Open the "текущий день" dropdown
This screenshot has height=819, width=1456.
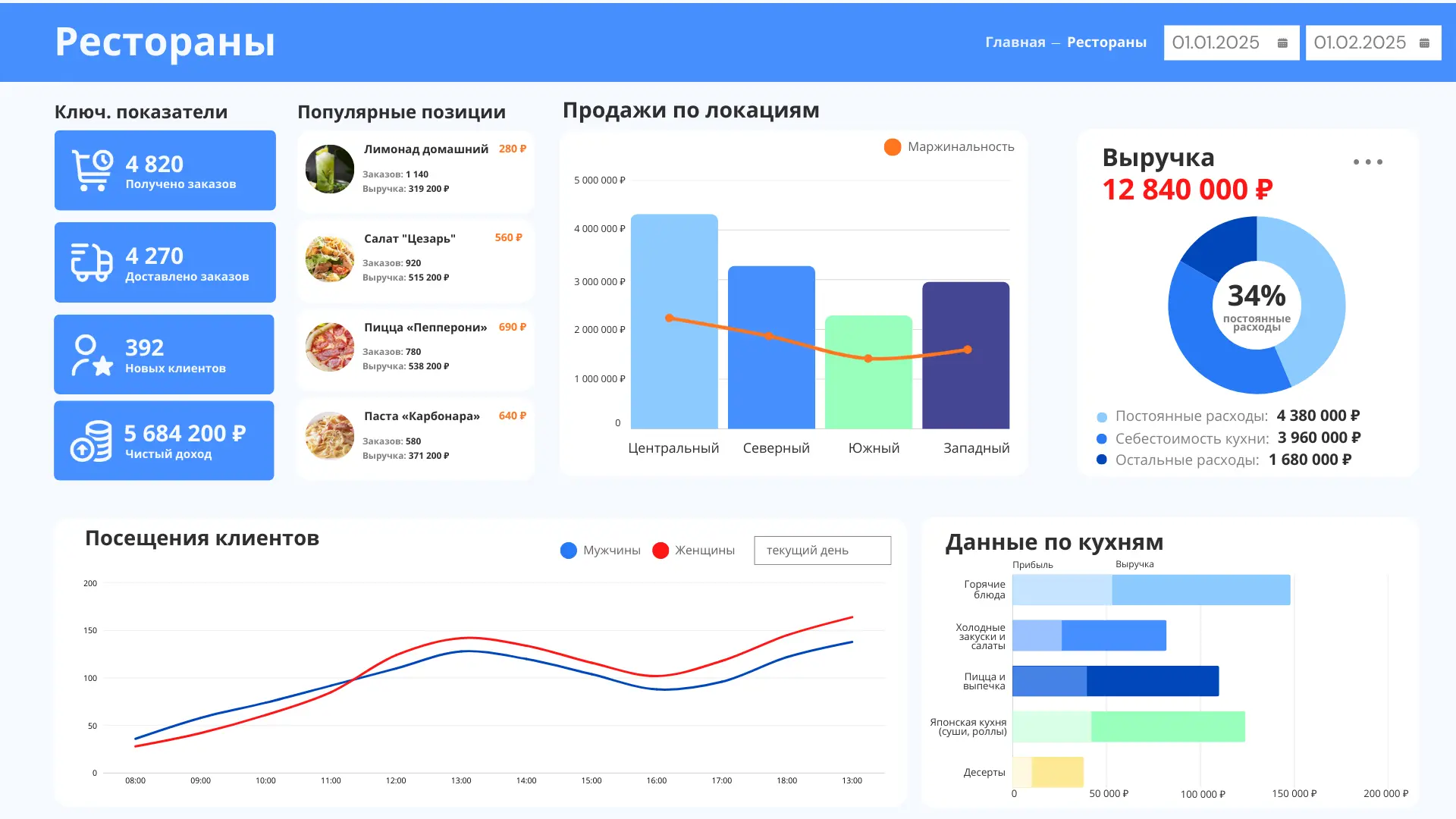coord(822,550)
